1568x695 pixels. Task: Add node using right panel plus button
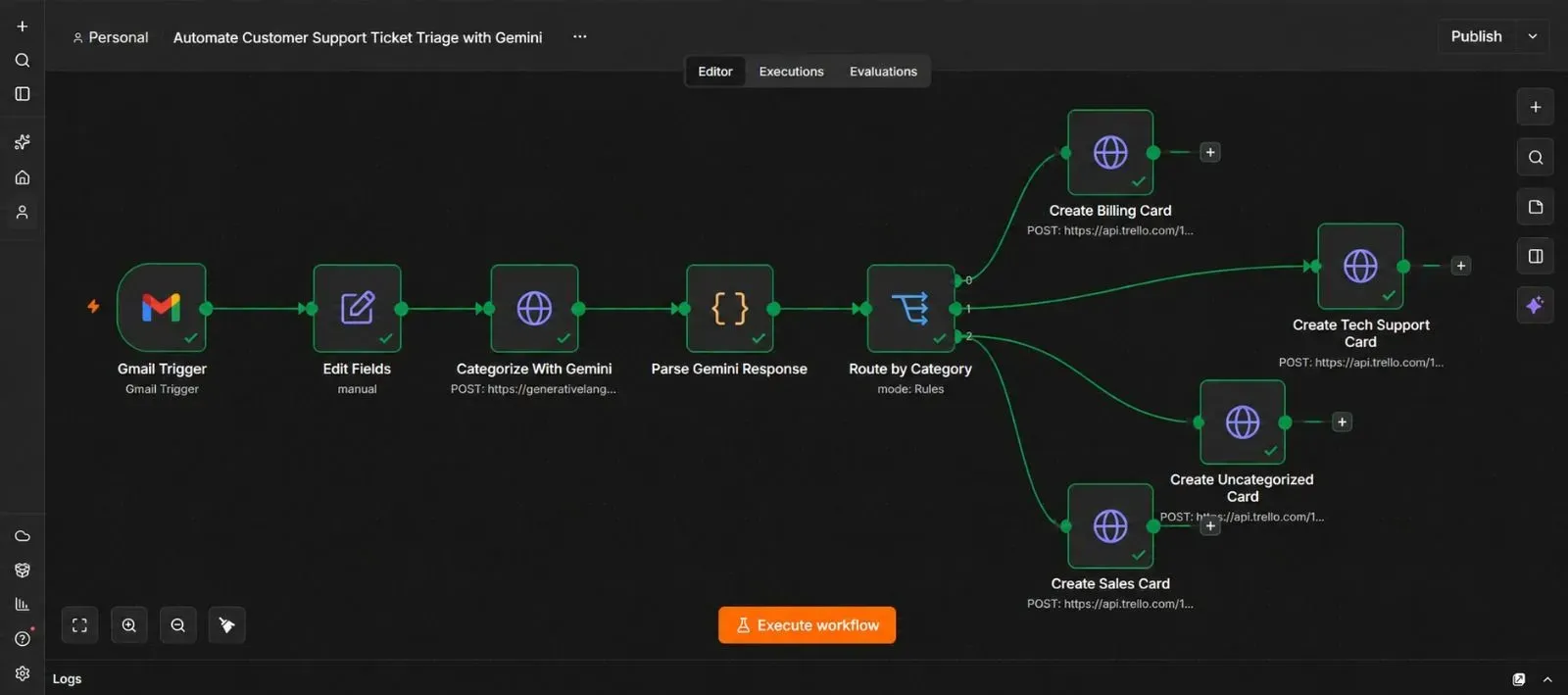point(1536,107)
